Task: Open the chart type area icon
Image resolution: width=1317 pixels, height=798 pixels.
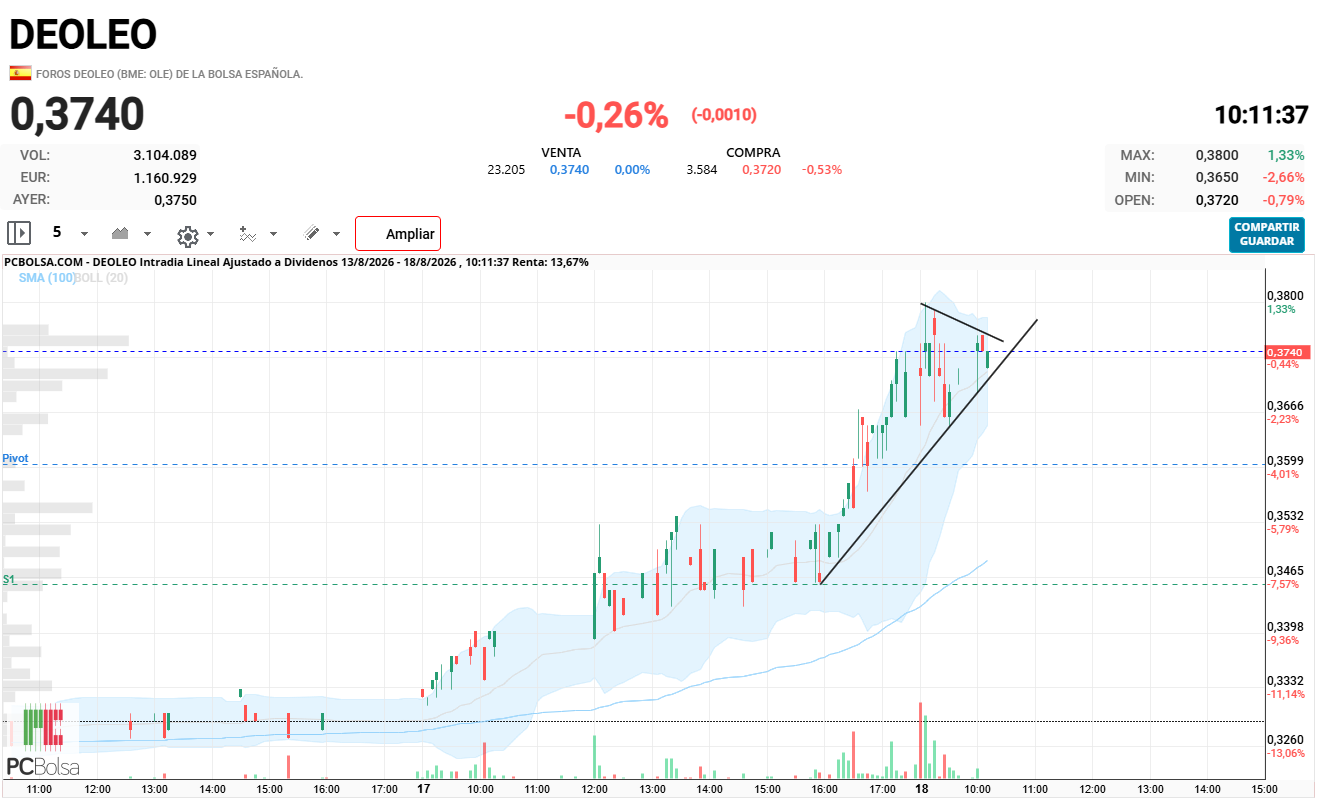Action: click(x=121, y=233)
